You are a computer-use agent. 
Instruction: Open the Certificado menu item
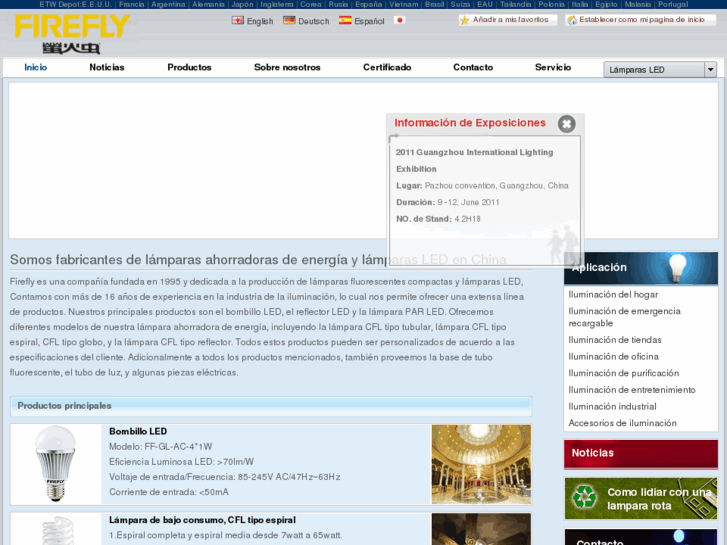point(387,67)
